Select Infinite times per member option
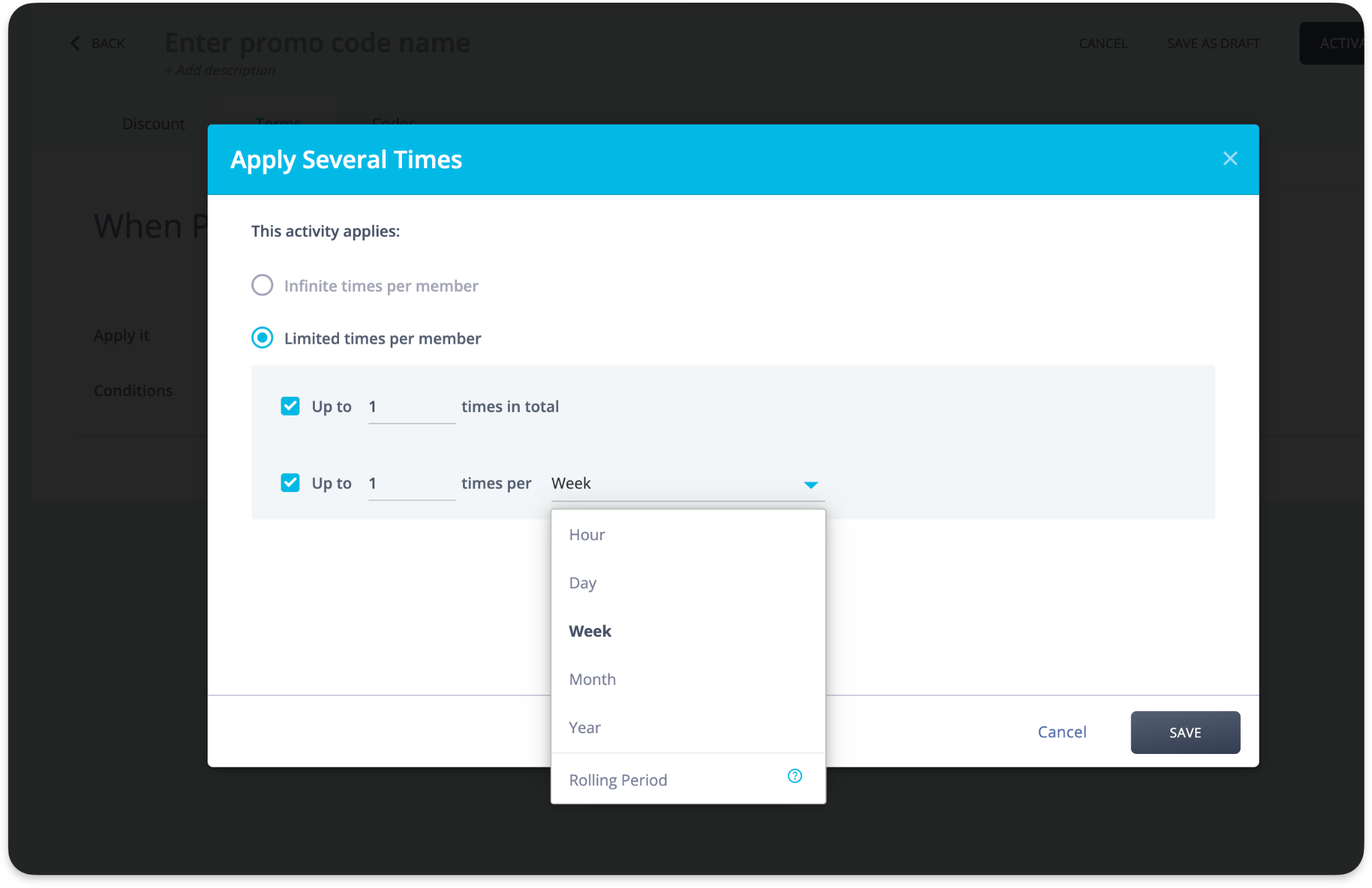 click(263, 286)
